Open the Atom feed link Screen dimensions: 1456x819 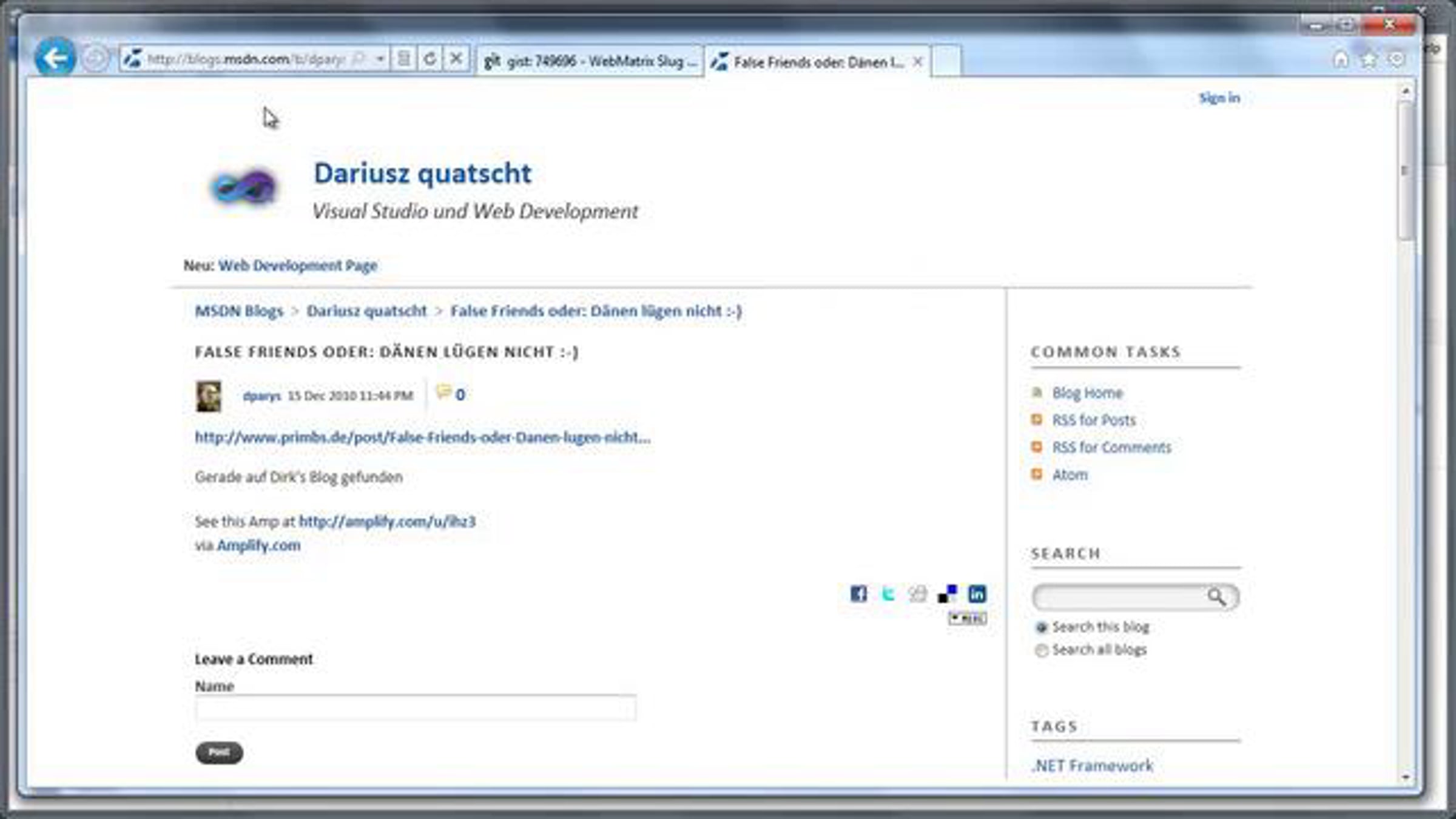point(1070,474)
